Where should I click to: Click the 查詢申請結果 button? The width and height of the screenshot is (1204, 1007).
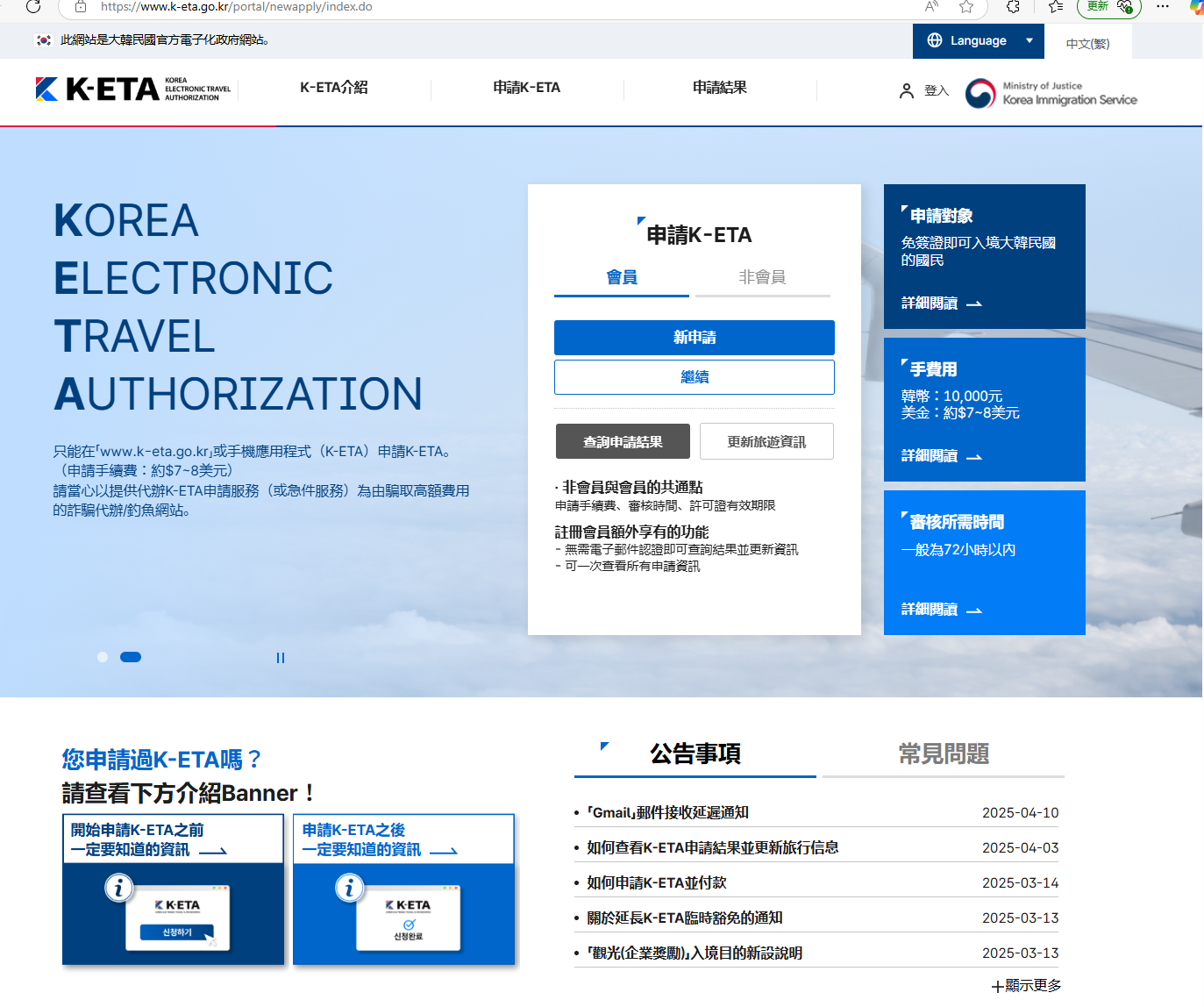(623, 442)
